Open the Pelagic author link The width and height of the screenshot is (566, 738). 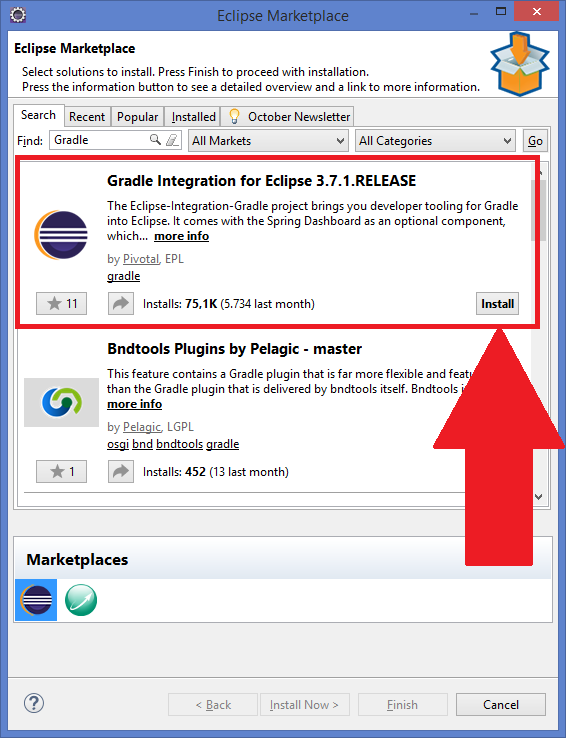[142, 427]
